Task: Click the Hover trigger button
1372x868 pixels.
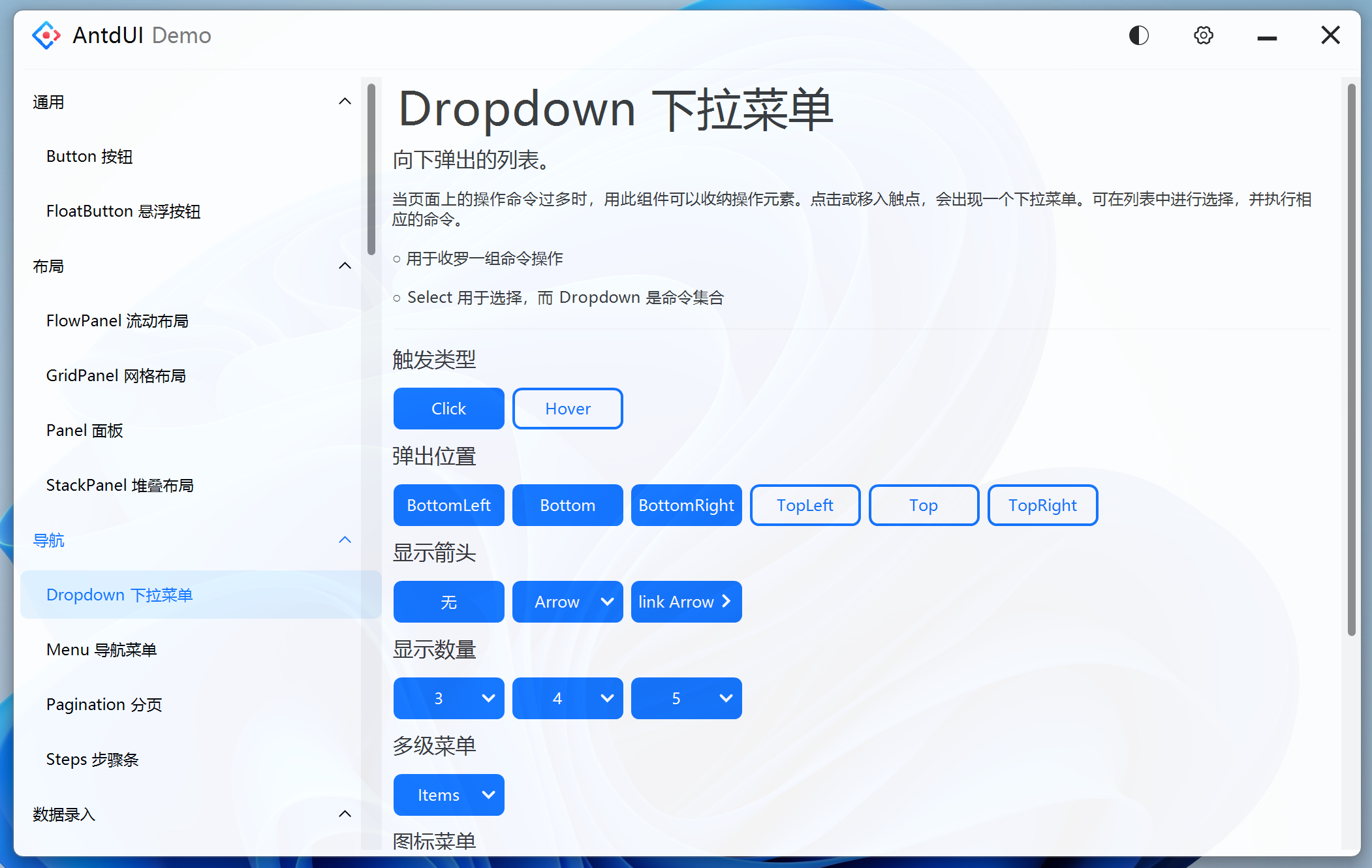Action: coord(567,409)
